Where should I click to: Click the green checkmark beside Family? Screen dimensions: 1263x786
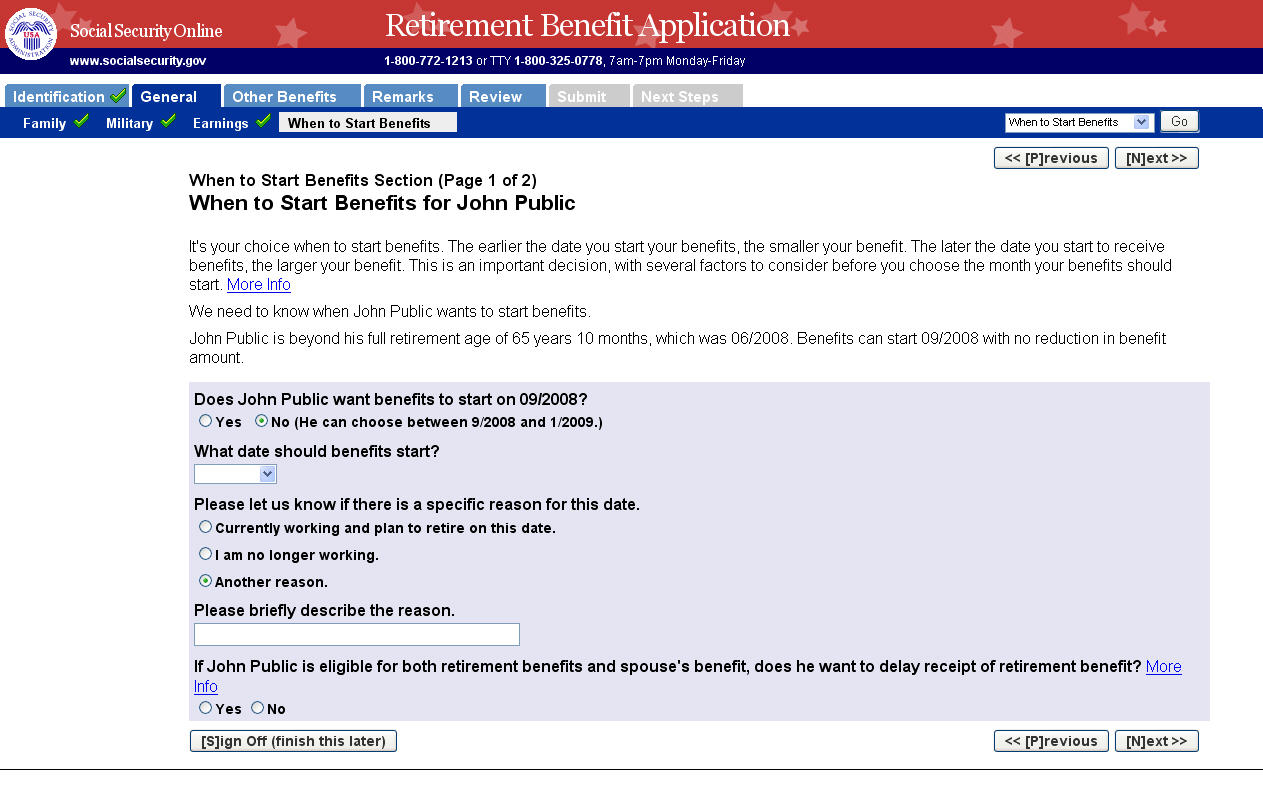tap(81, 121)
